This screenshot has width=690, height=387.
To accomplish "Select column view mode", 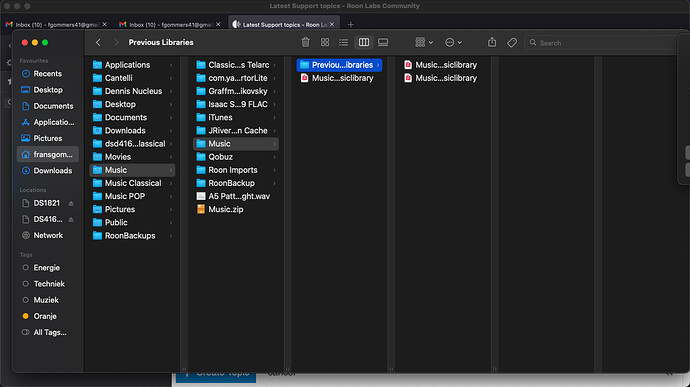I will 364,42.
